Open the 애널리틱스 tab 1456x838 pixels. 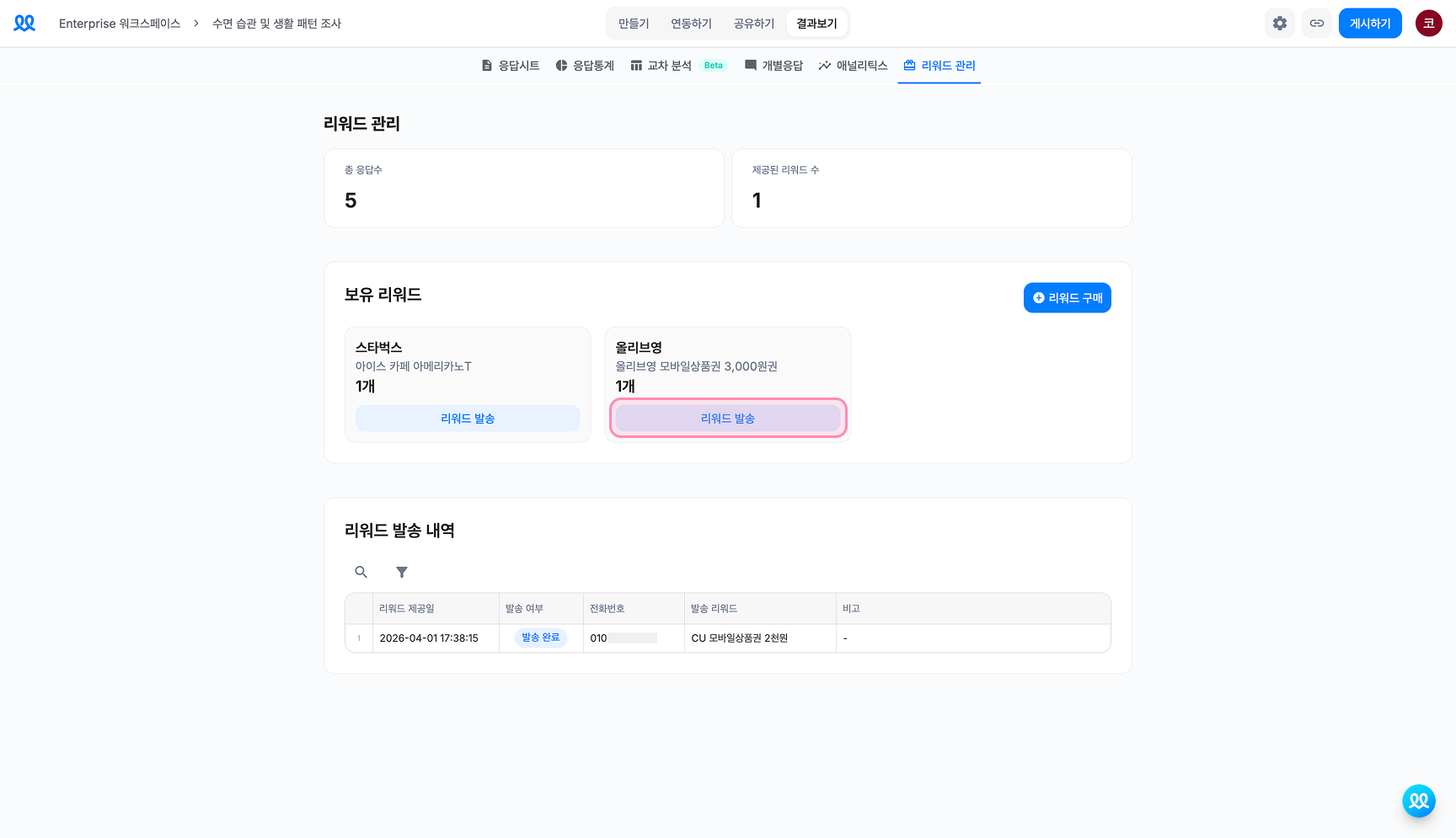[853, 66]
